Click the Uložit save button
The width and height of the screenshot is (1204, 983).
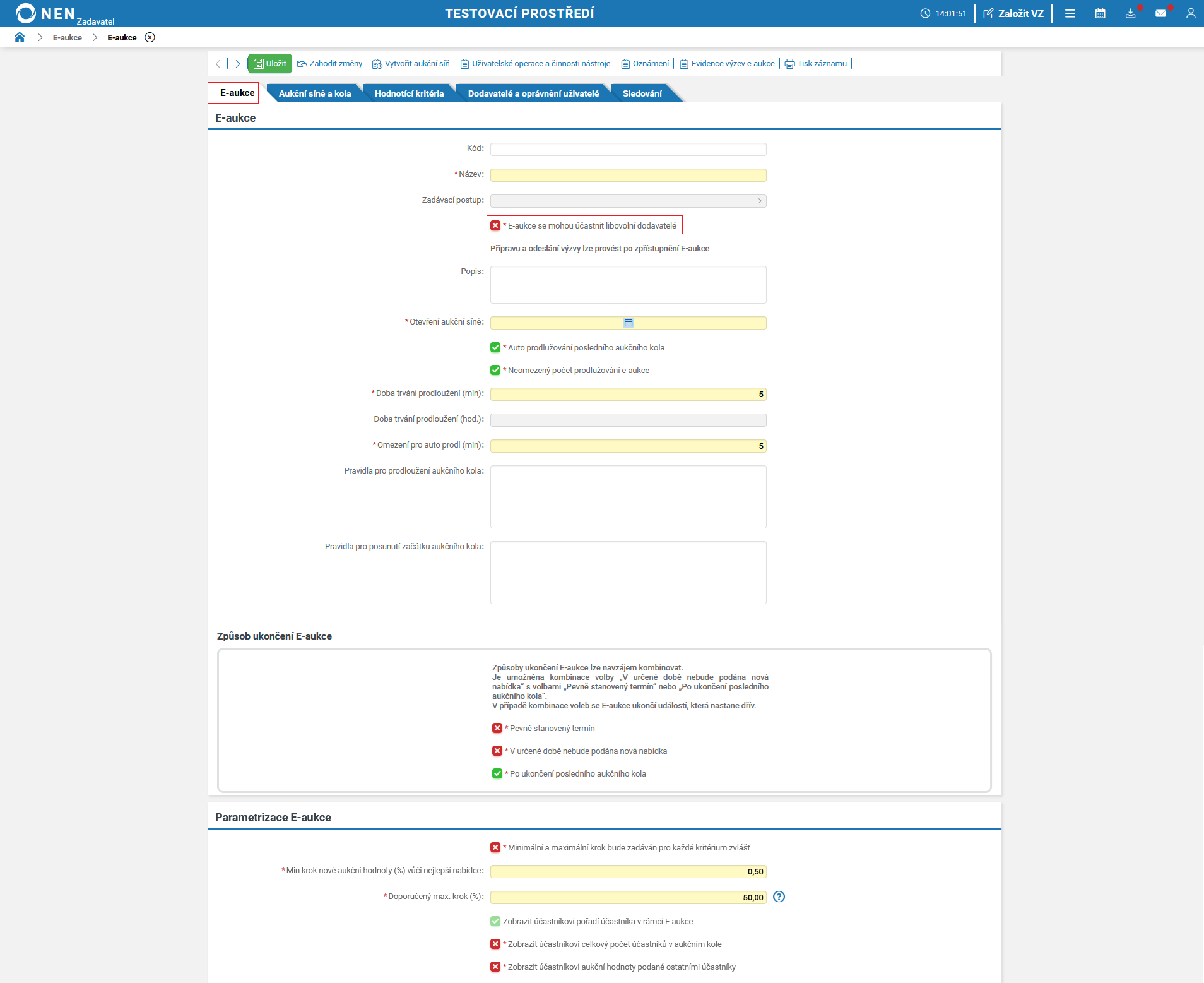[x=270, y=63]
